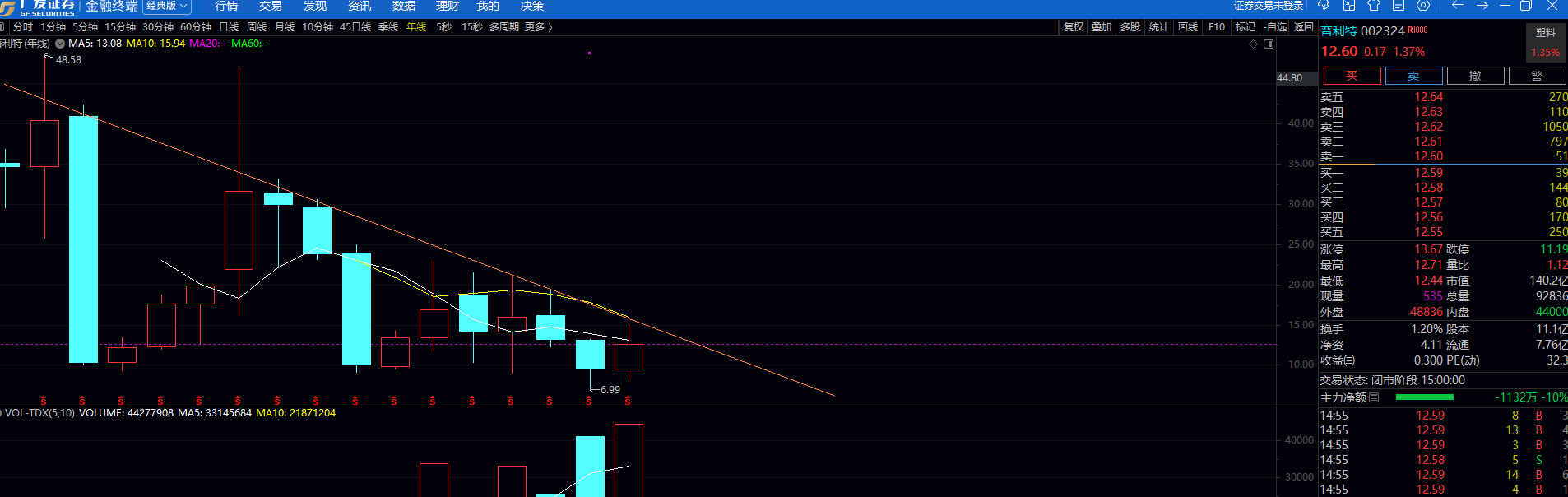The width and height of the screenshot is (1568, 497).
Task: Click the 叠加 overlay button
Action: coord(1102,27)
